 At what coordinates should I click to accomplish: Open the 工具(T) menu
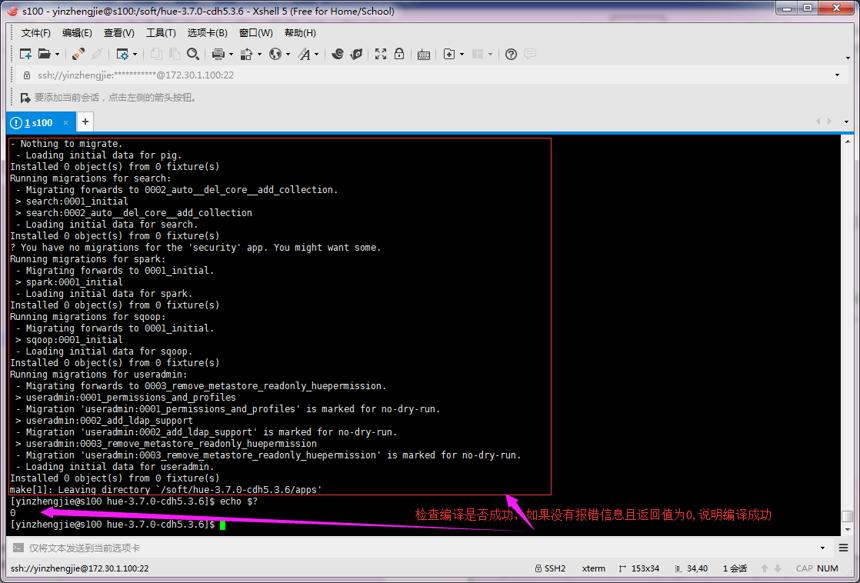coord(161,33)
